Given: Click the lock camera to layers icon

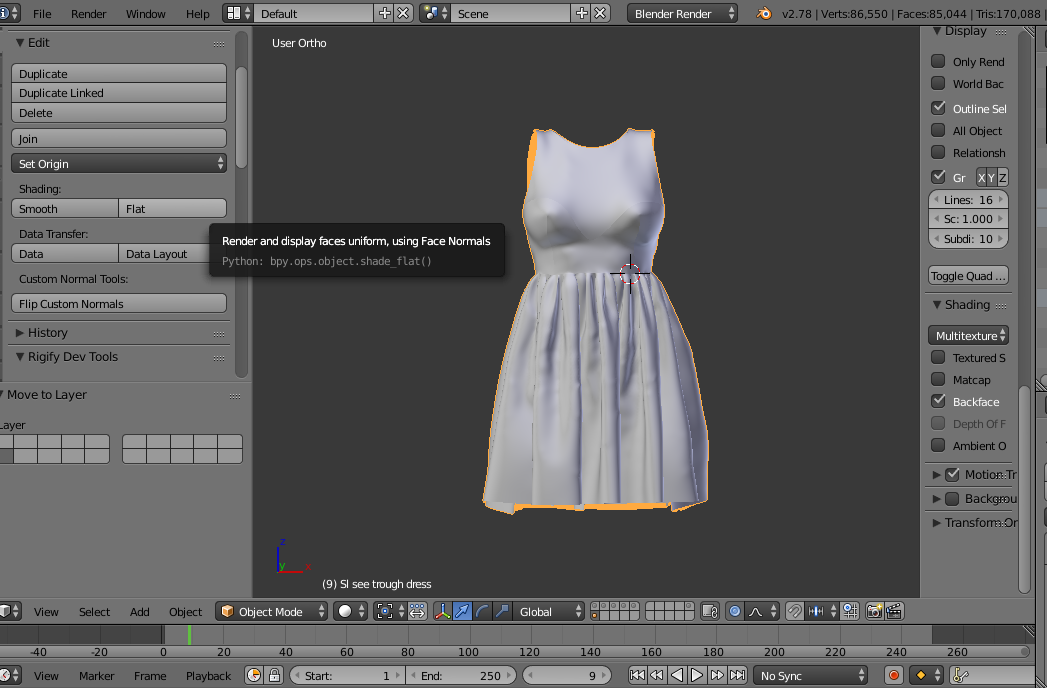Looking at the screenshot, I should point(710,611).
